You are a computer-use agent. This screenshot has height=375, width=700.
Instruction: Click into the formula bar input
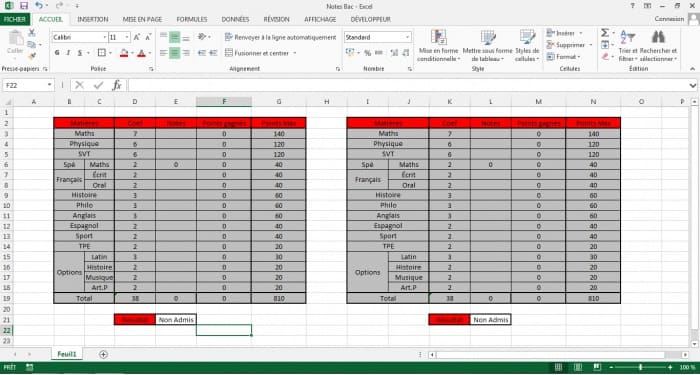coord(407,85)
